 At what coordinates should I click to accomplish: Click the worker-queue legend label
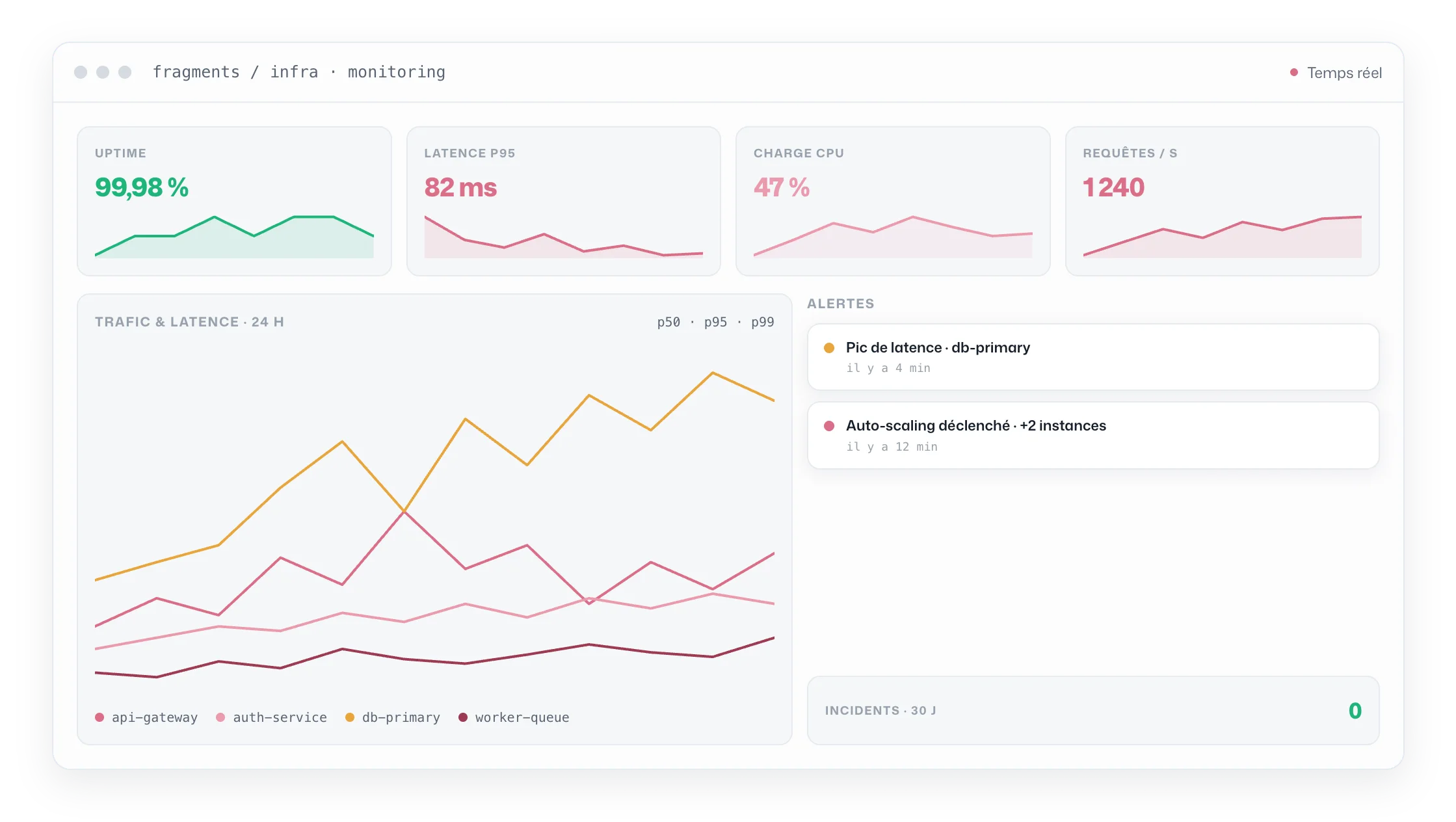point(522,717)
